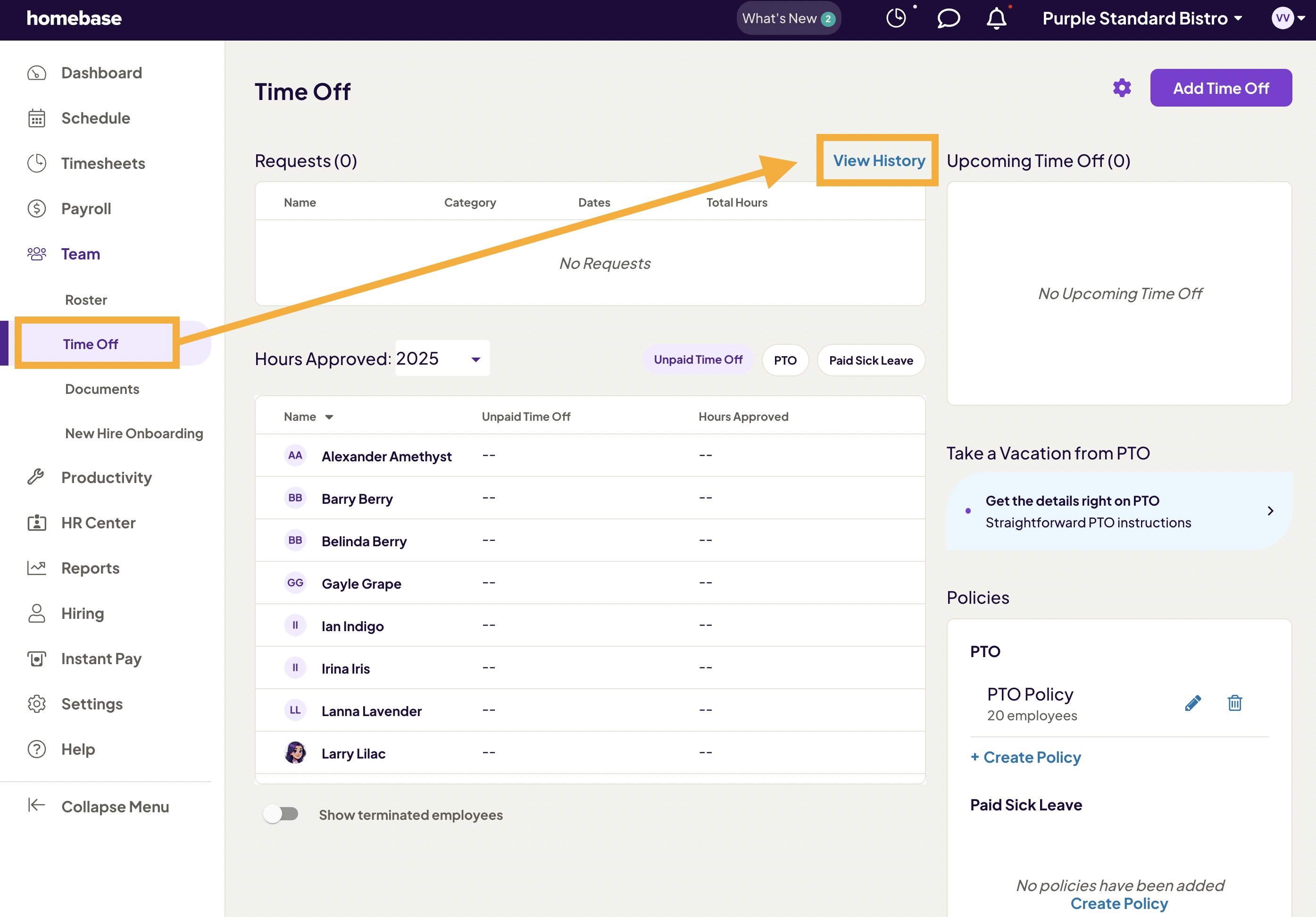Select the Paid Sick Leave filter tab
The image size is (1316, 917).
click(x=871, y=360)
